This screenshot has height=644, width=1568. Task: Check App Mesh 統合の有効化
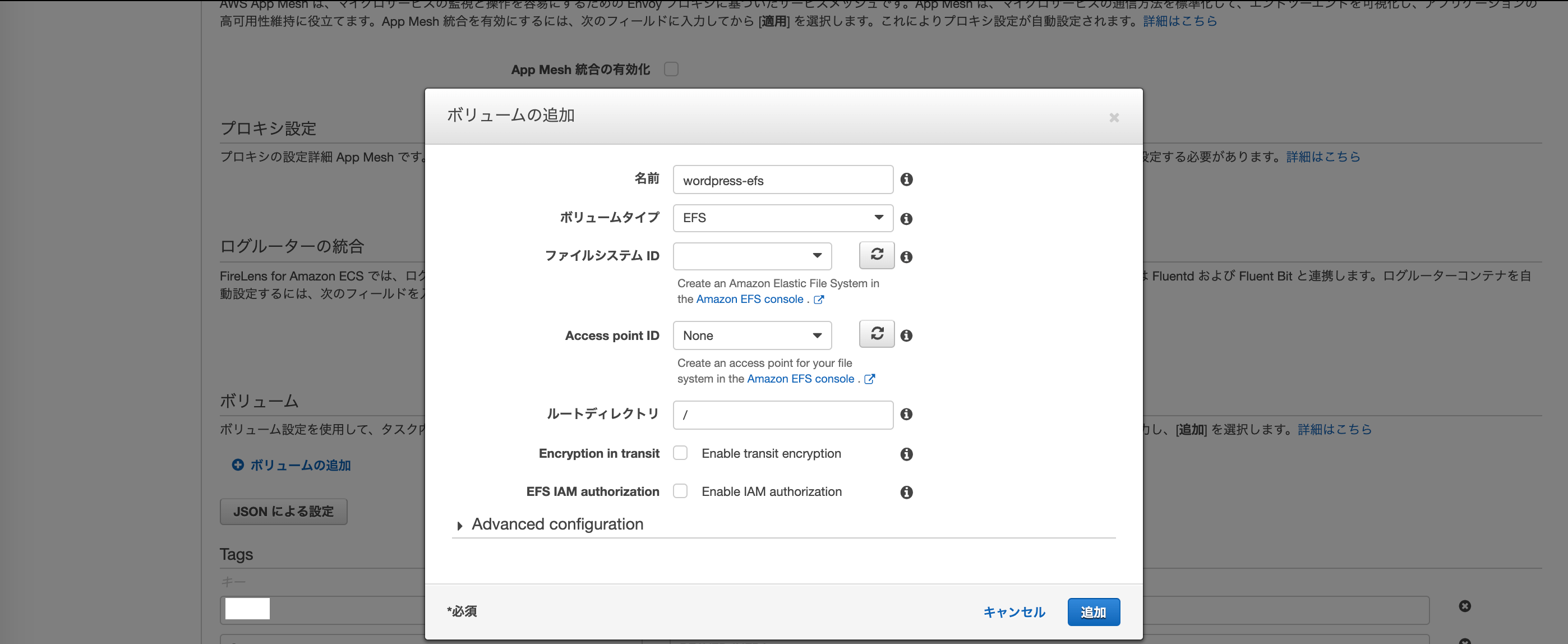pos(671,70)
